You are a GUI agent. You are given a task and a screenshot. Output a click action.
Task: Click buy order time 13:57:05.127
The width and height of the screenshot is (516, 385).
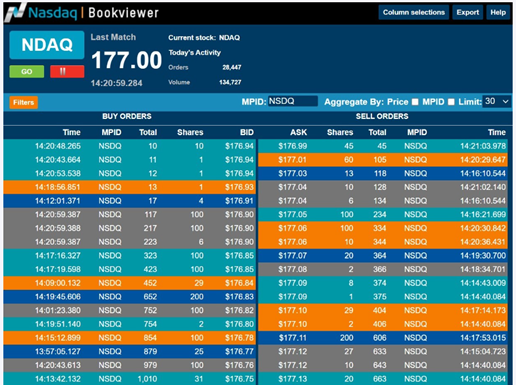point(58,351)
